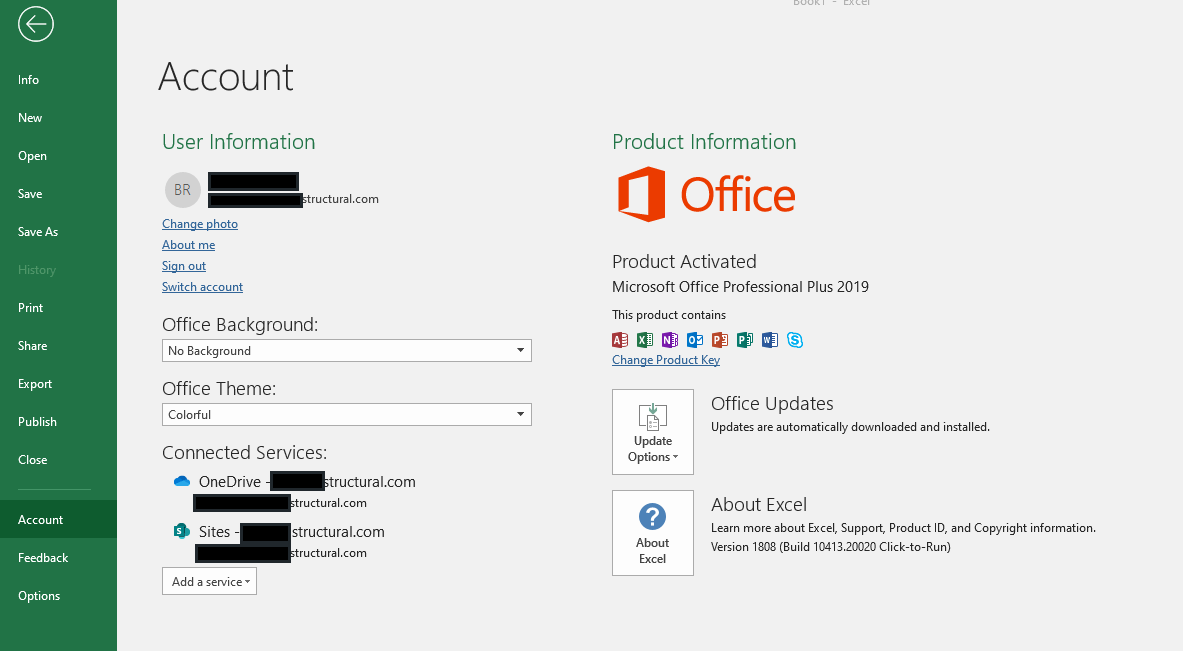Open Excel Options
Image resolution: width=1183 pixels, height=651 pixels.
(39, 596)
